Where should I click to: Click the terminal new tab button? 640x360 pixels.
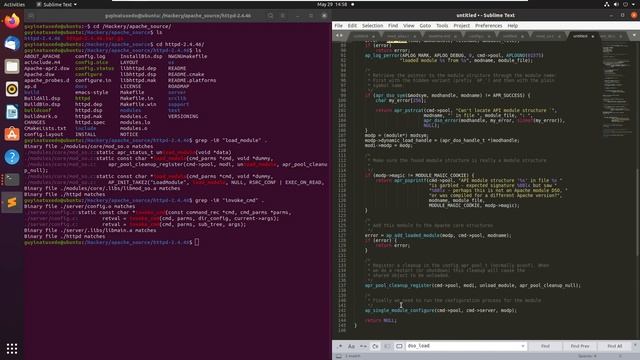click(x=31, y=16)
